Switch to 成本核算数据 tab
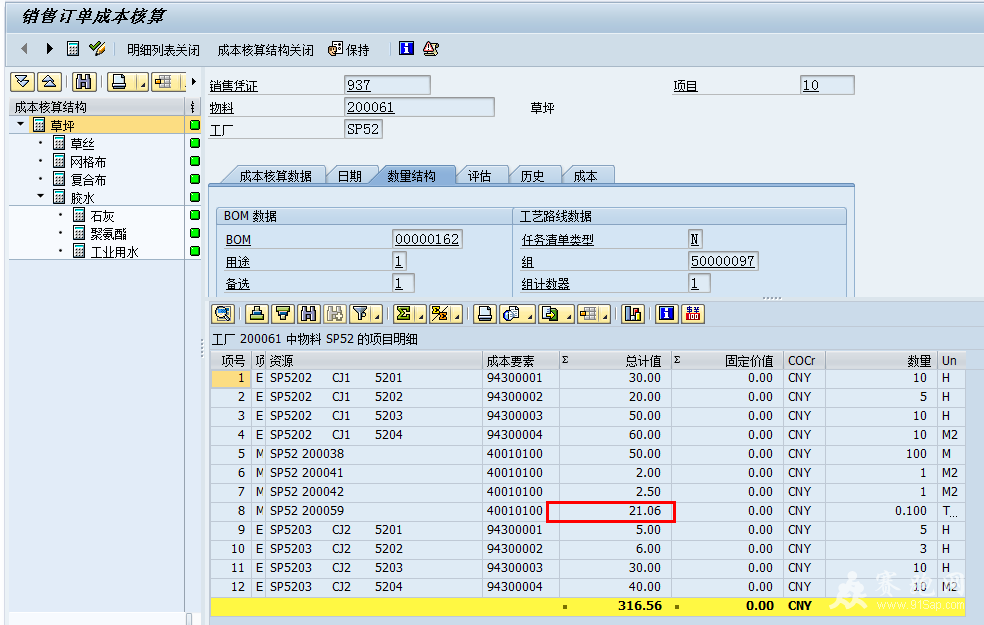The image size is (984, 625). tap(275, 176)
